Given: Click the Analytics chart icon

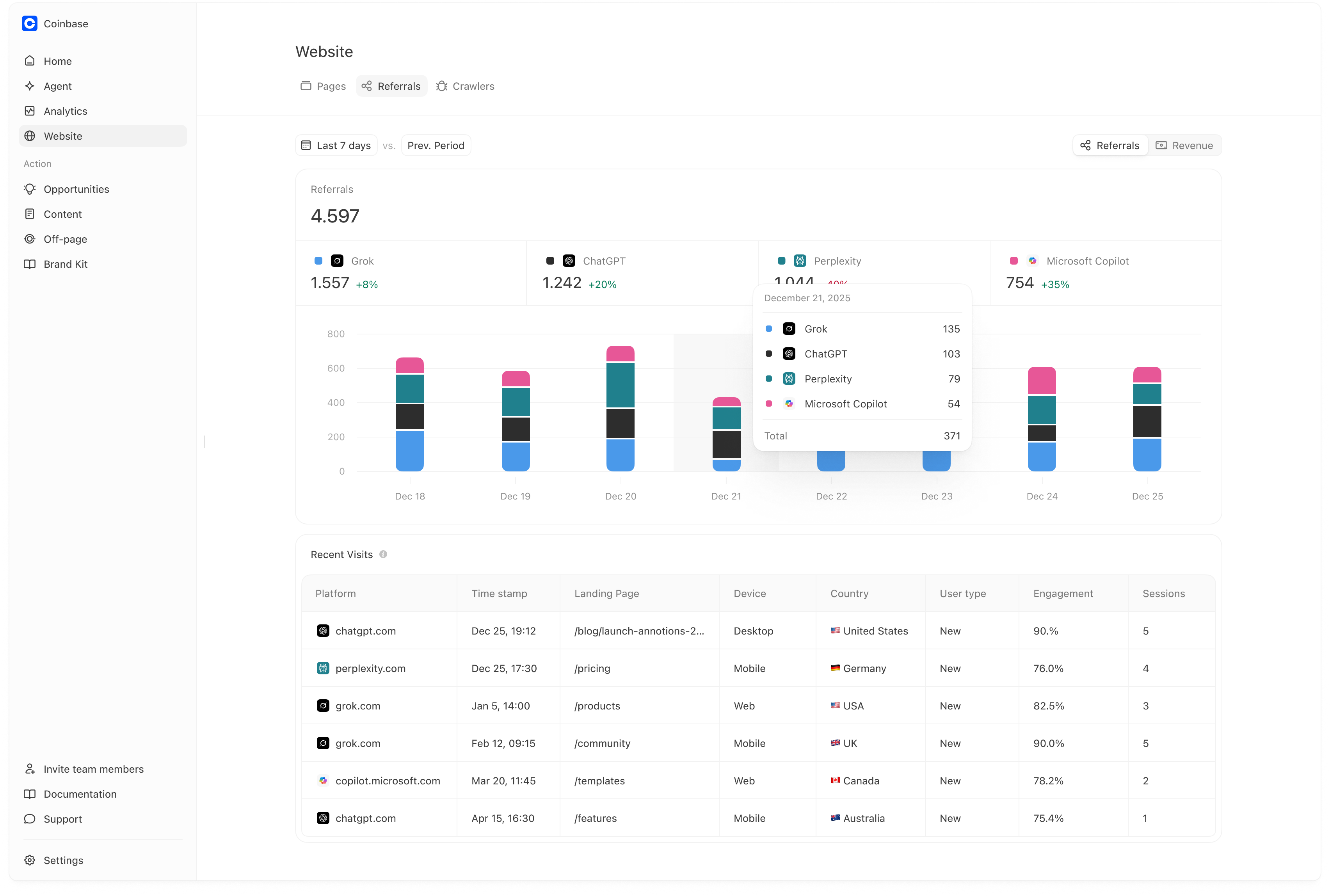Looking at the screenshot, I should tap(30, 111).
